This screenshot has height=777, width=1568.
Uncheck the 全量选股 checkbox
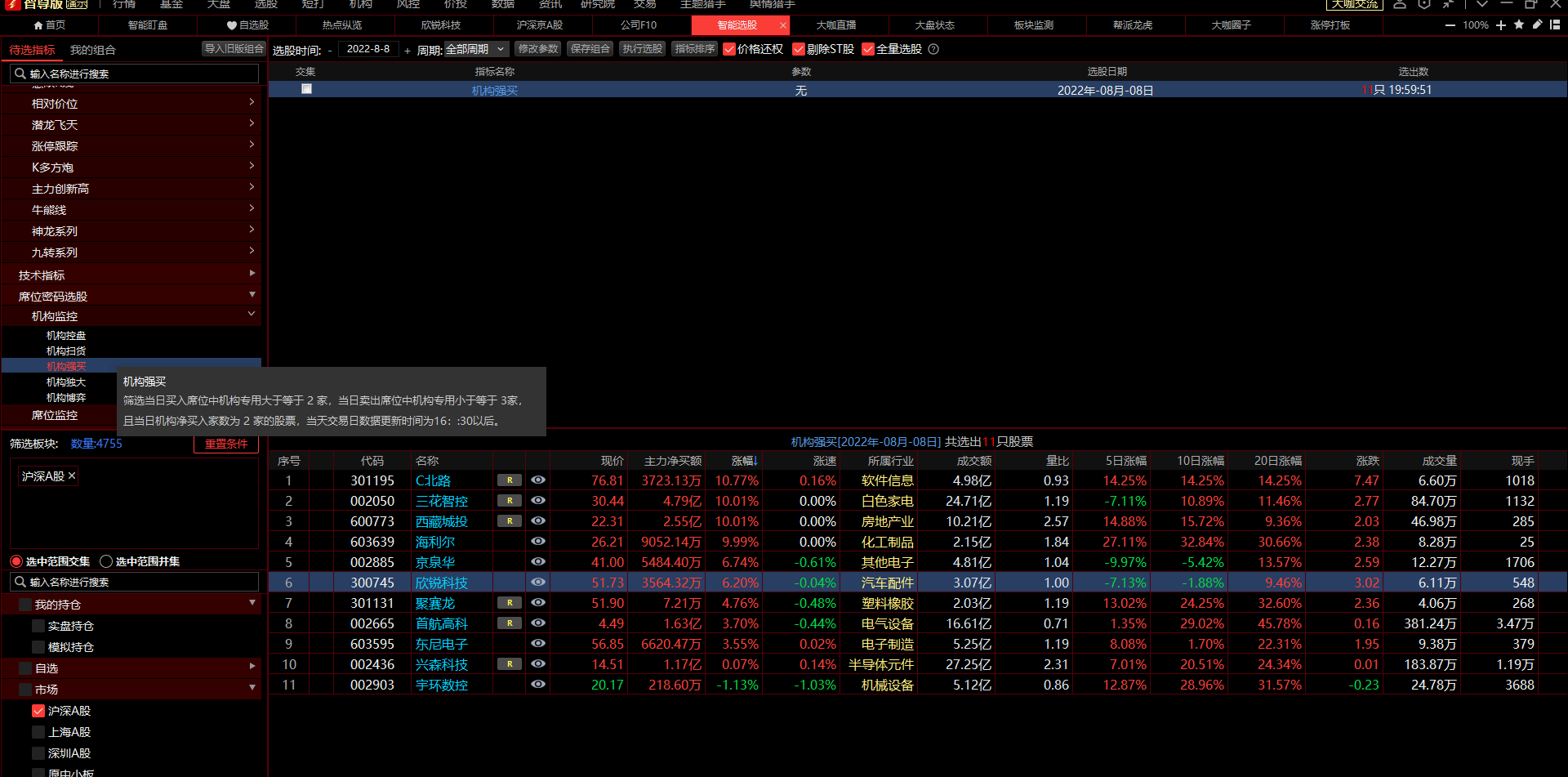(x=868, y=49)
